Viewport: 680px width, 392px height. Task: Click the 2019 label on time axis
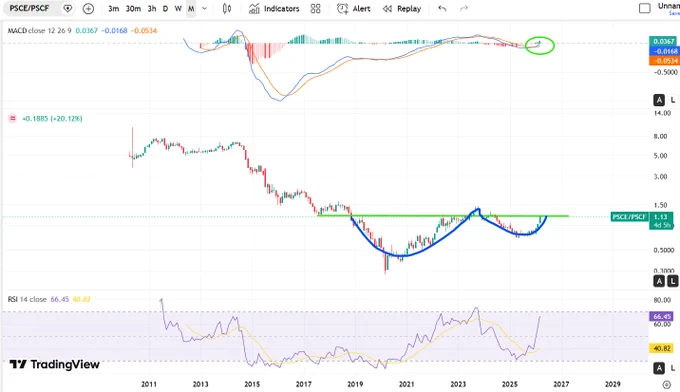point(355,384)
